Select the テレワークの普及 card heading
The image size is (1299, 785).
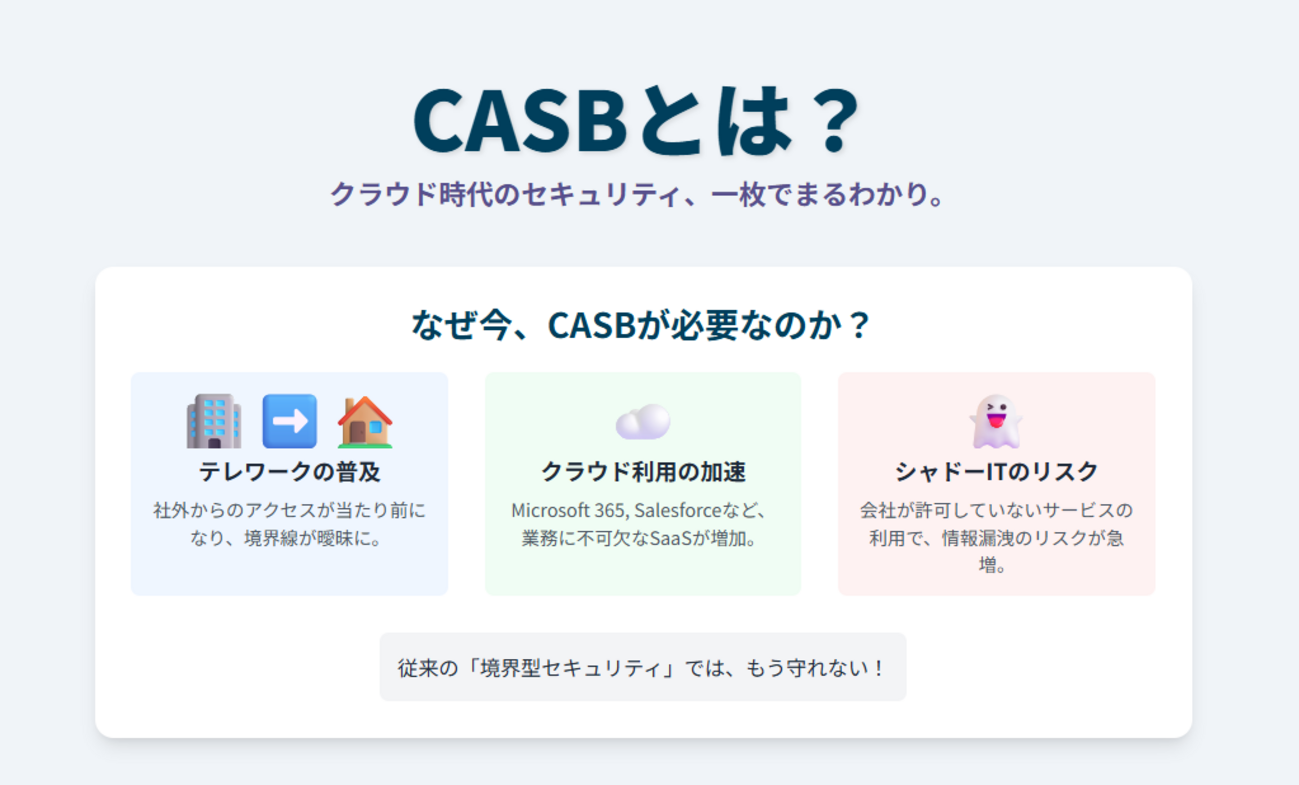[x=290, y=471]
